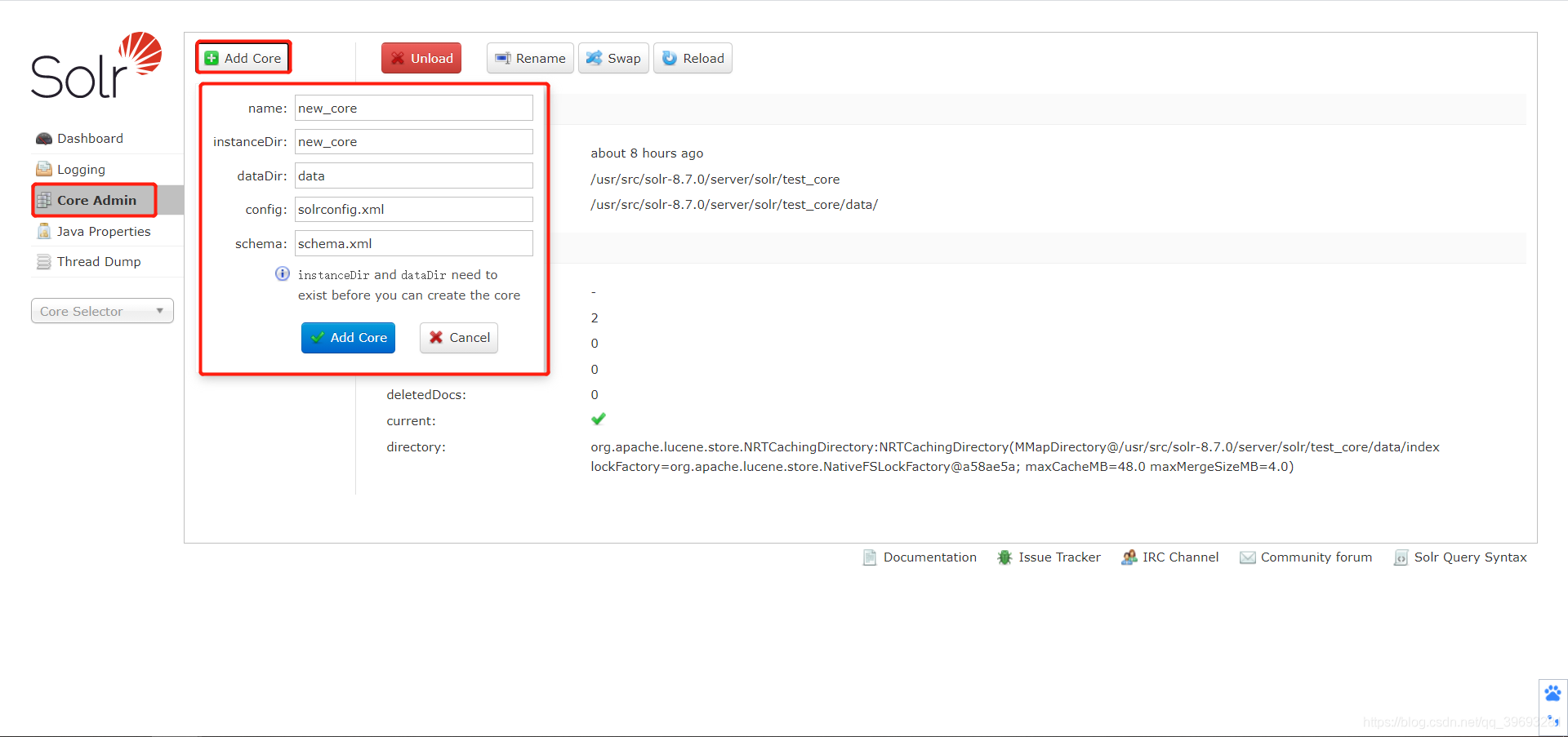Open the Logging page
Viewport: 1568px width, 737px height.
[81, 170]
